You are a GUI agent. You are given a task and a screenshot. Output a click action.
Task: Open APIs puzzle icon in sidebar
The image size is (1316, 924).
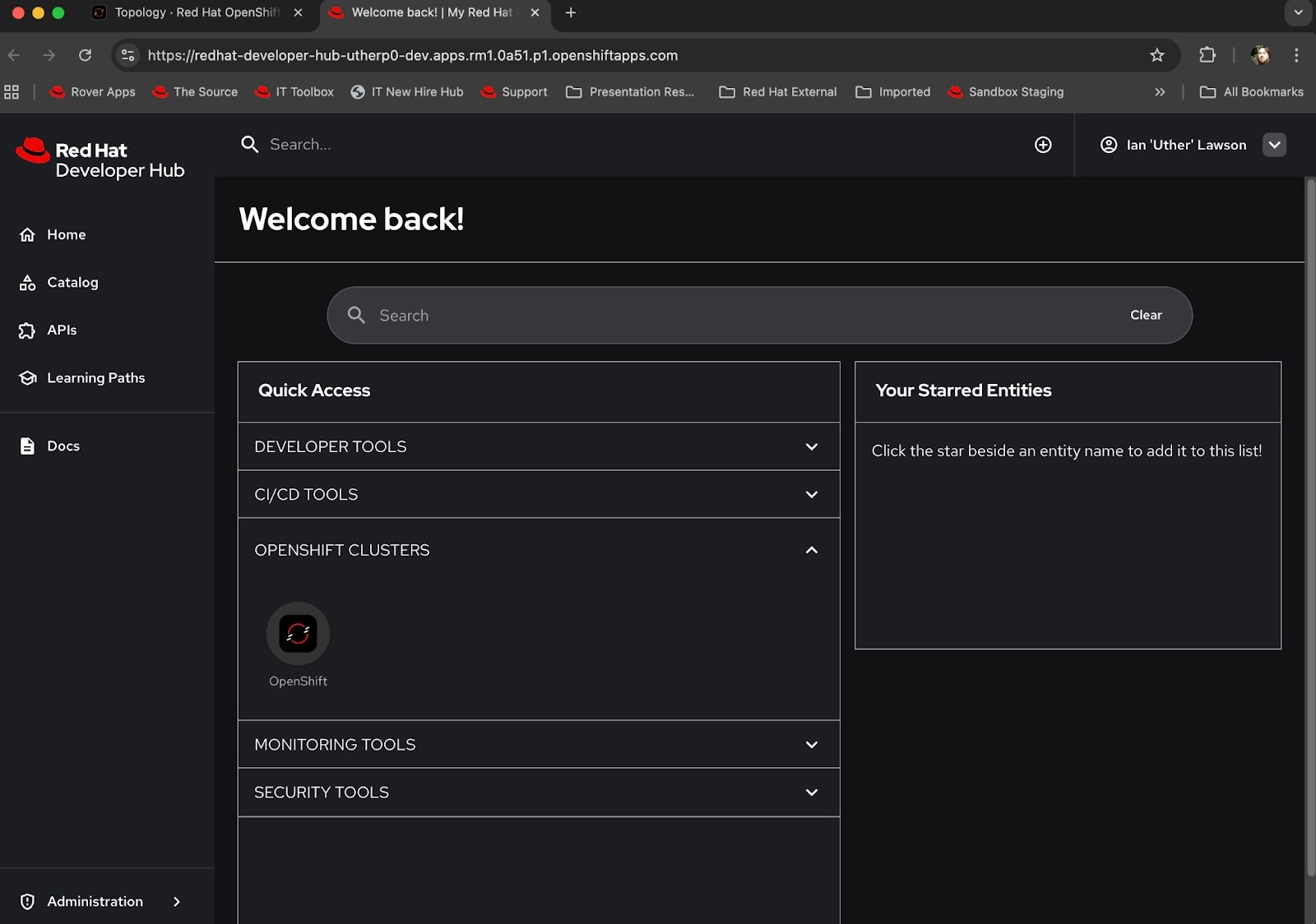click(x=27, y=330)
